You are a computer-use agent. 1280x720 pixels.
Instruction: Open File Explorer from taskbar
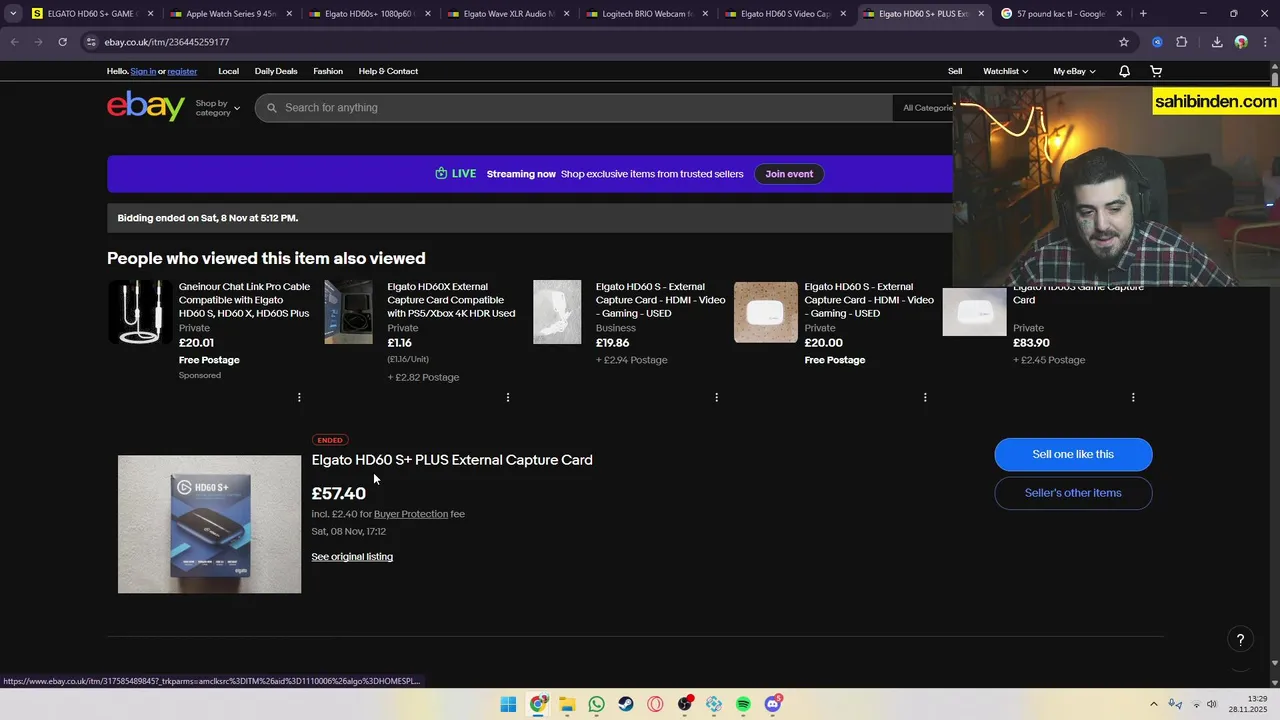[x=567, y=705]
